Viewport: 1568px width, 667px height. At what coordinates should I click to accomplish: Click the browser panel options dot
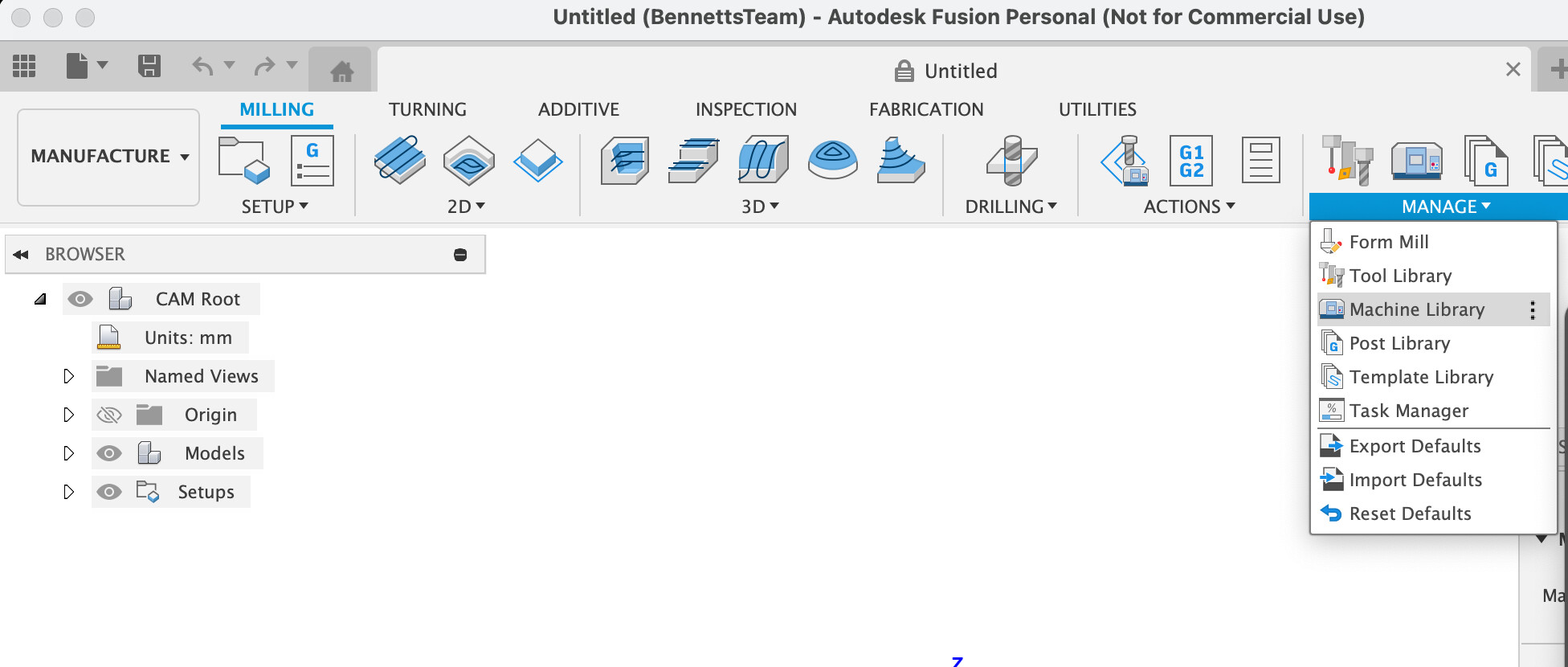(460, 255)
